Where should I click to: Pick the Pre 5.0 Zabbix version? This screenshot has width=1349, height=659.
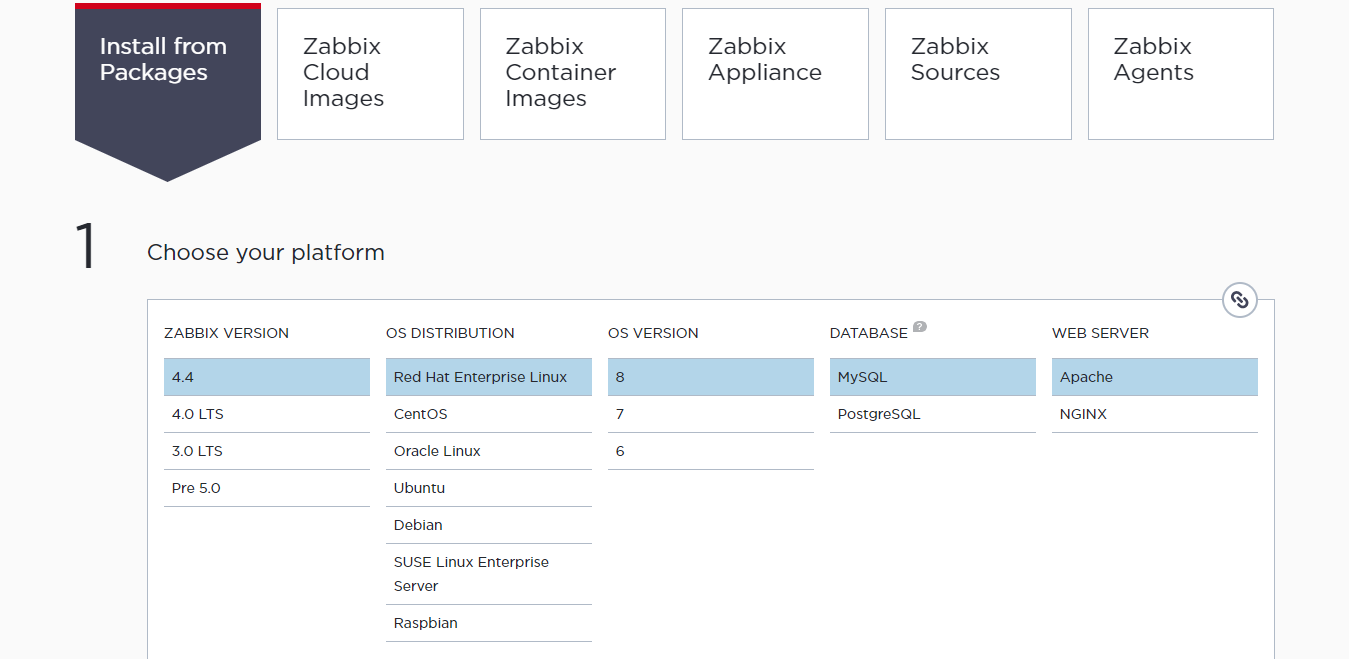tap(266, 488)
